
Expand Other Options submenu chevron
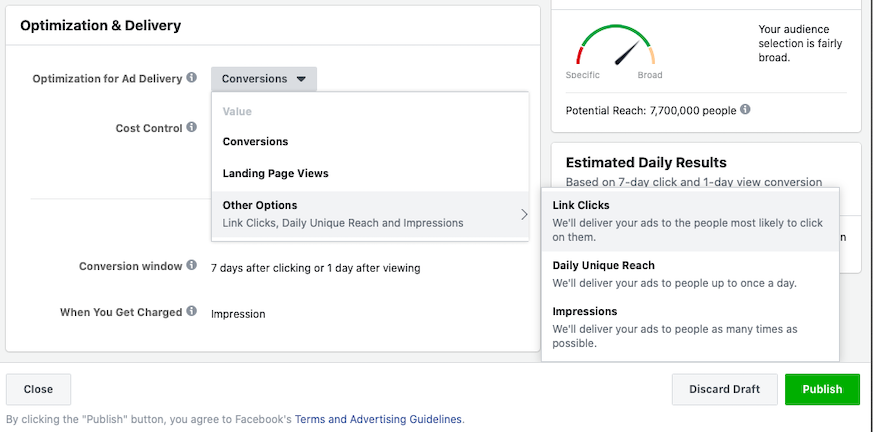click(x=524, y=214)
